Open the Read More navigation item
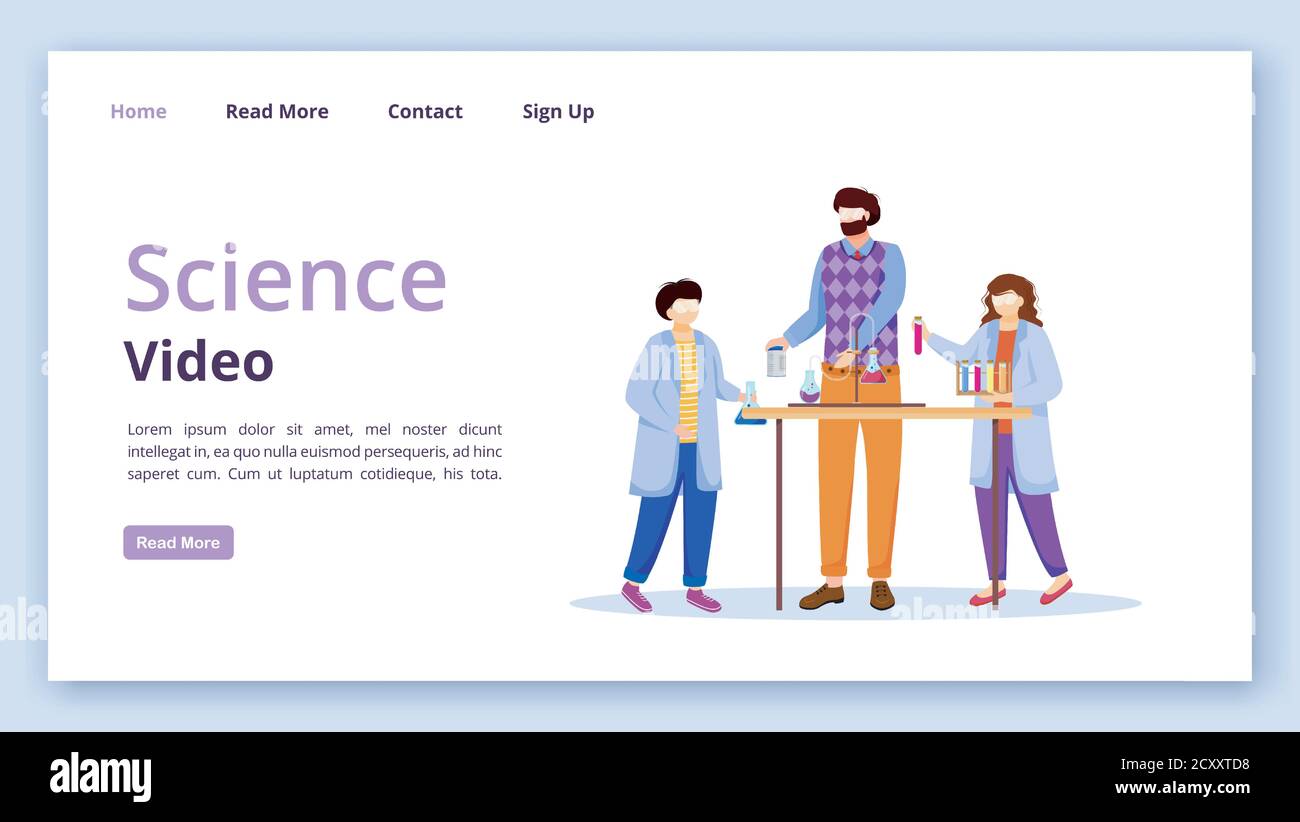This screenshot has height=822, width=1300. (277, 111)
